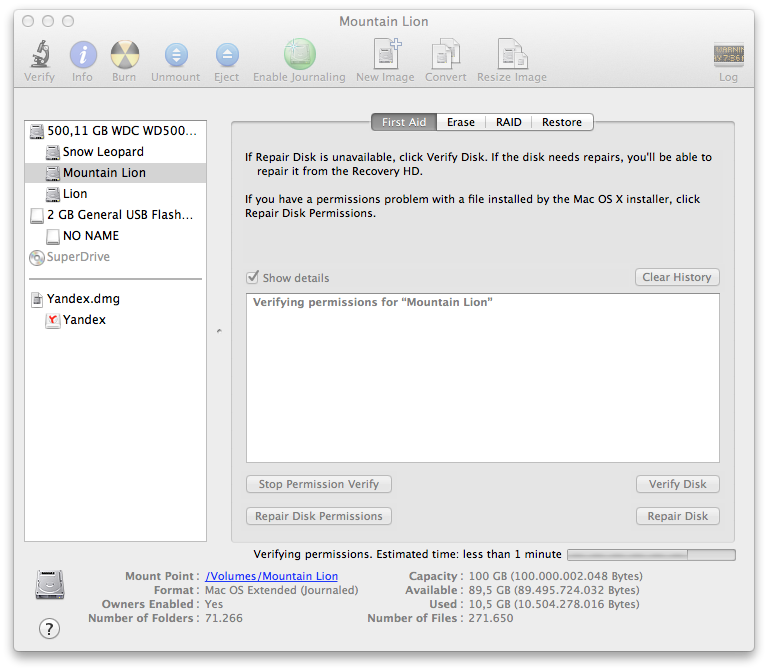Click the Eject toolbar icon
The width and height of the screenshot is (768, 671).
pos(227,56)
